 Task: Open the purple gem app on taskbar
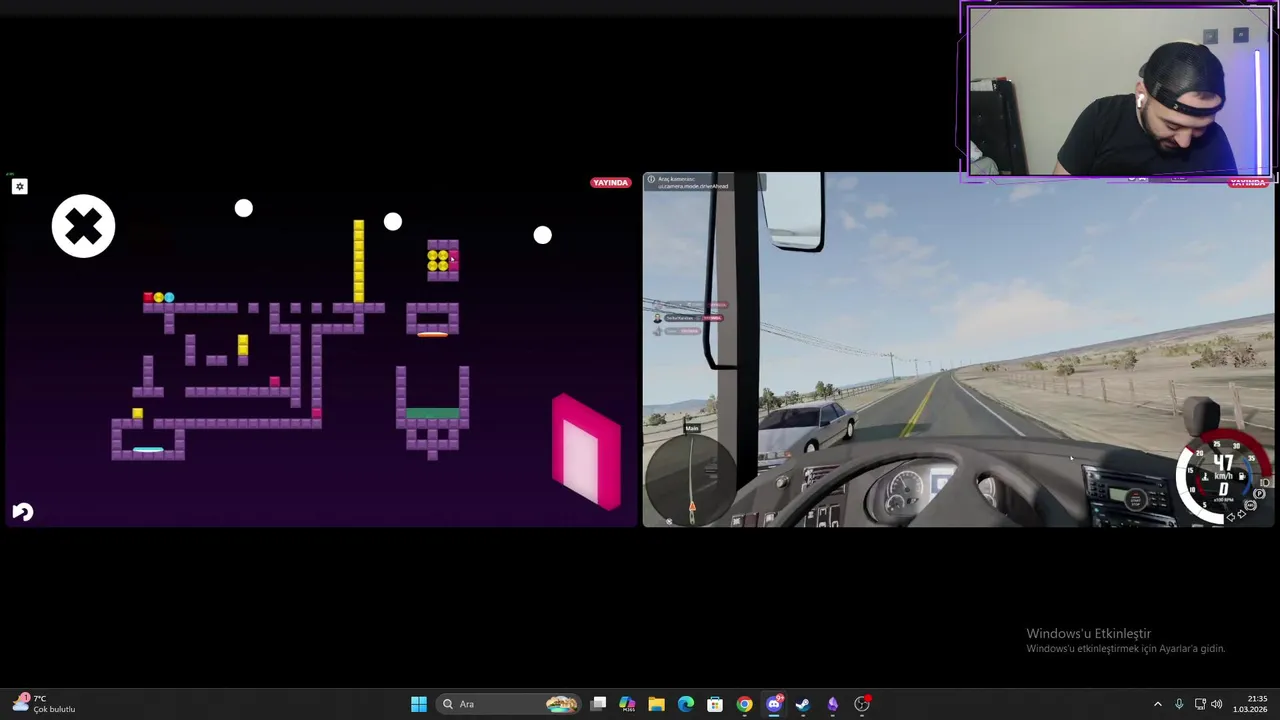click(832, 704)
